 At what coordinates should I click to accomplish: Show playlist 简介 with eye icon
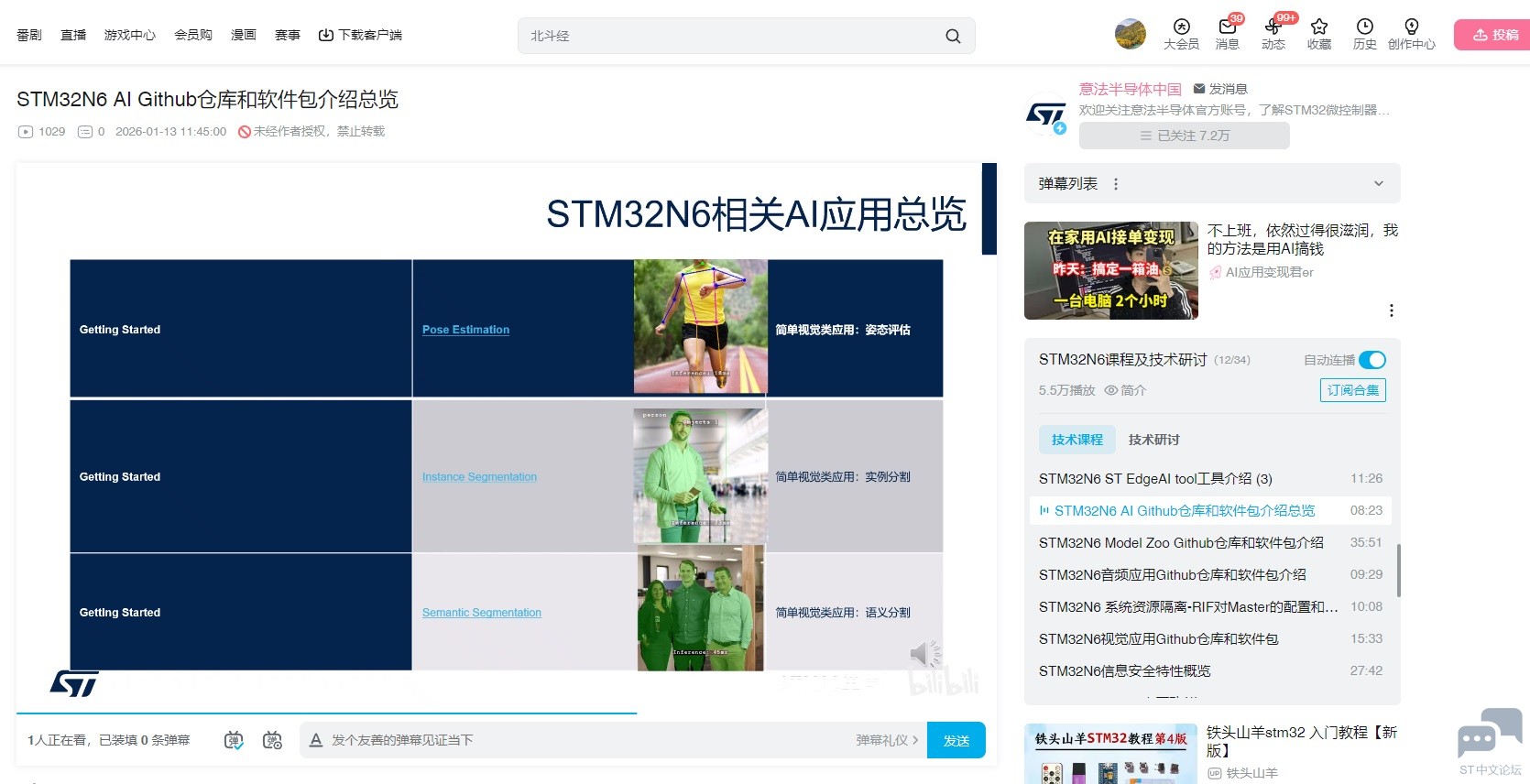coord(1125,390)
